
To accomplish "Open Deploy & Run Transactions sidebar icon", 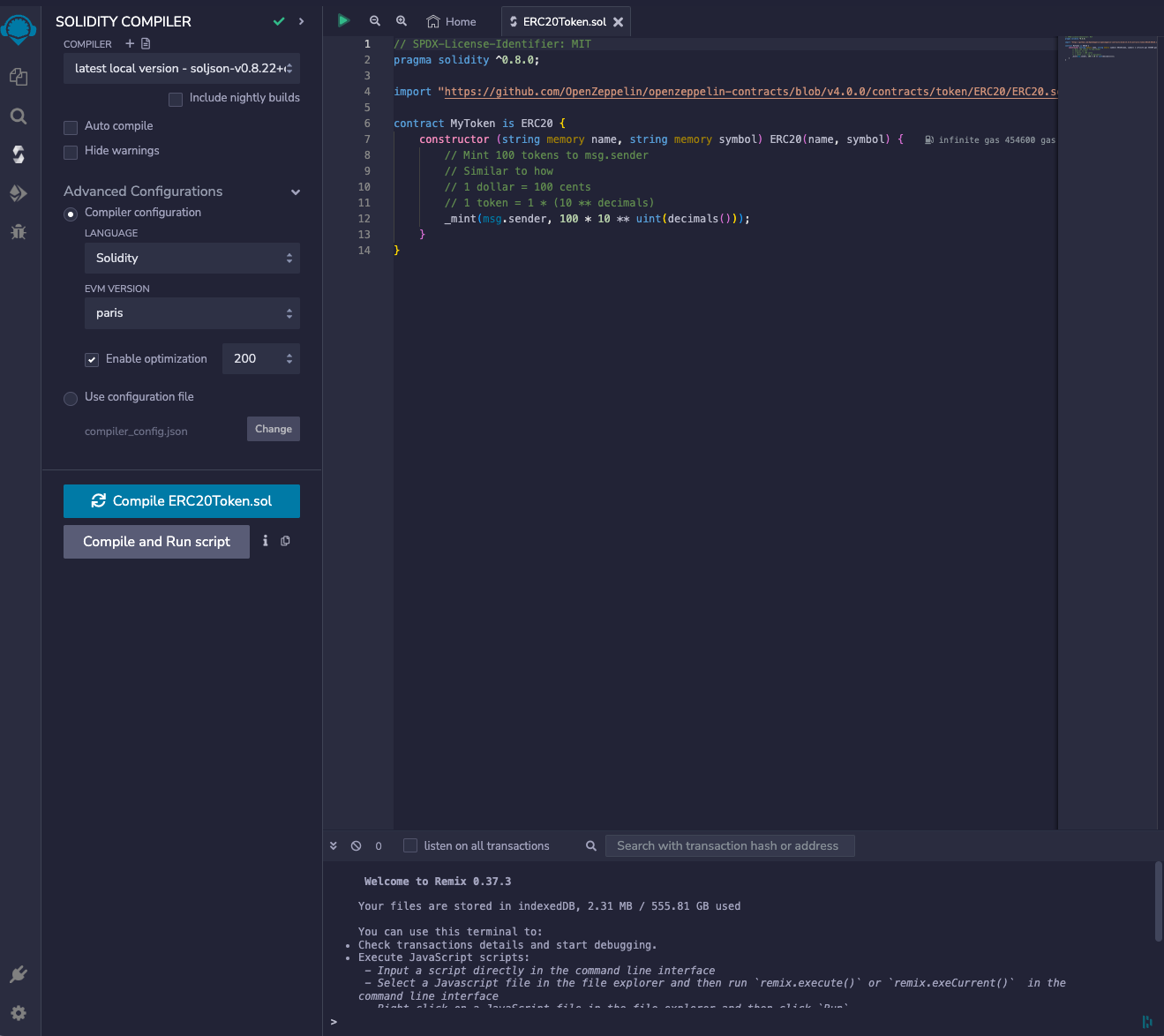I will click(x=19, y=193).
